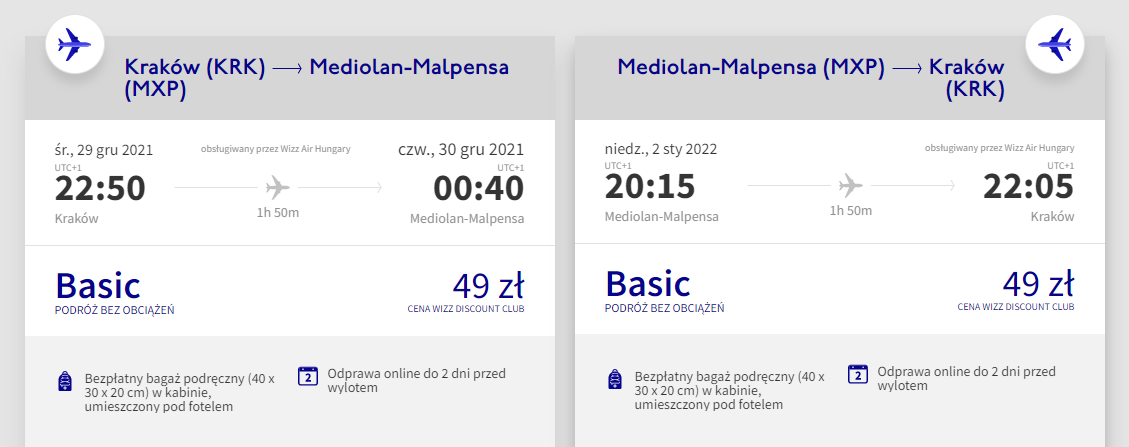Click the outbound date śr., 29 gru 2021
The height and width of the screenshot is (447, 1129).
coord(104,150)
